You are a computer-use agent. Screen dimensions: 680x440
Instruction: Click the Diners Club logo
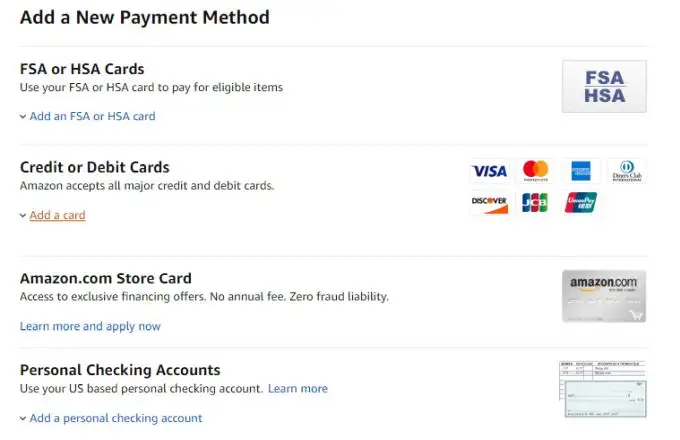click(626, 171)
